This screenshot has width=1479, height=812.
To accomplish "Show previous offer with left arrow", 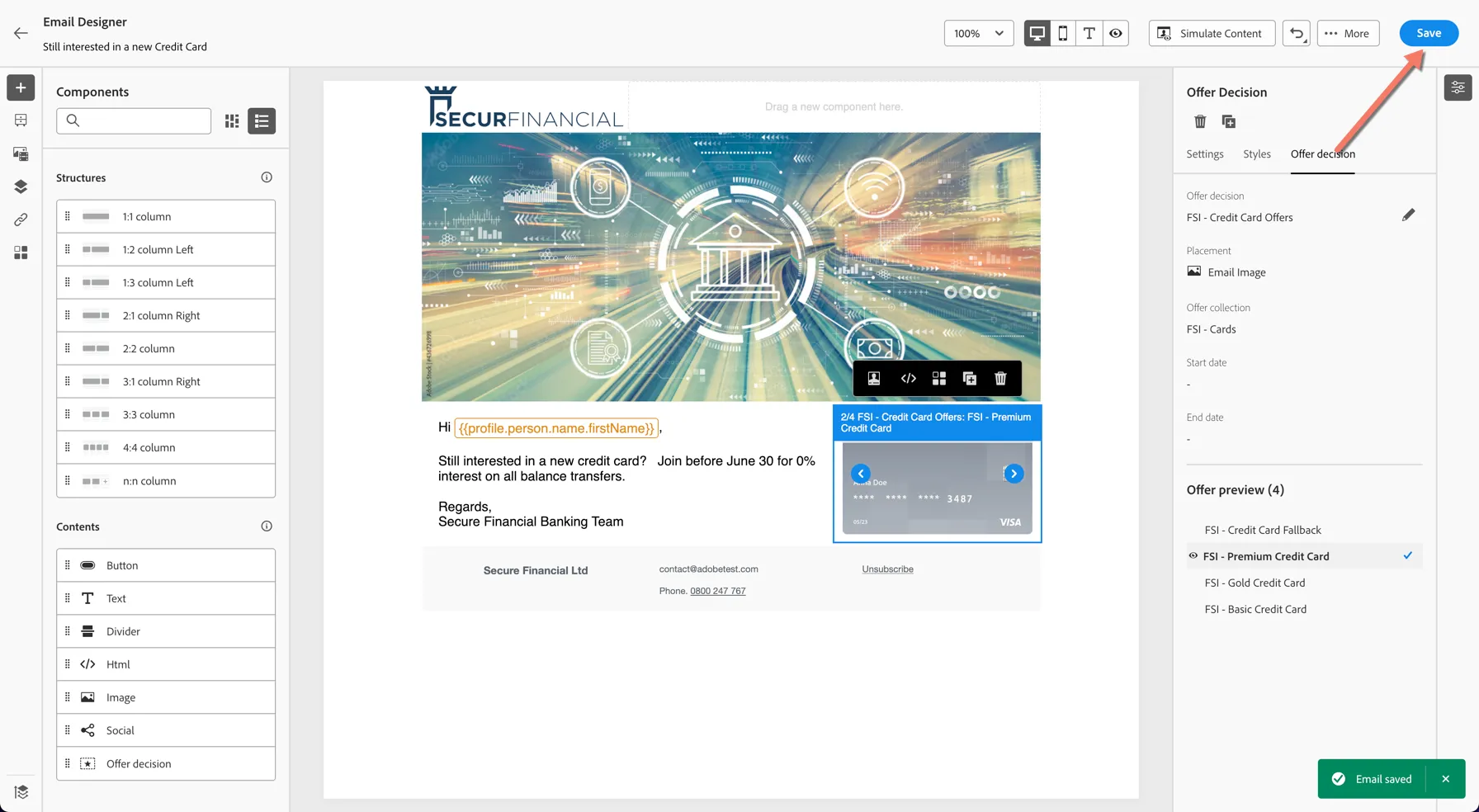I will tap(861, 474).
